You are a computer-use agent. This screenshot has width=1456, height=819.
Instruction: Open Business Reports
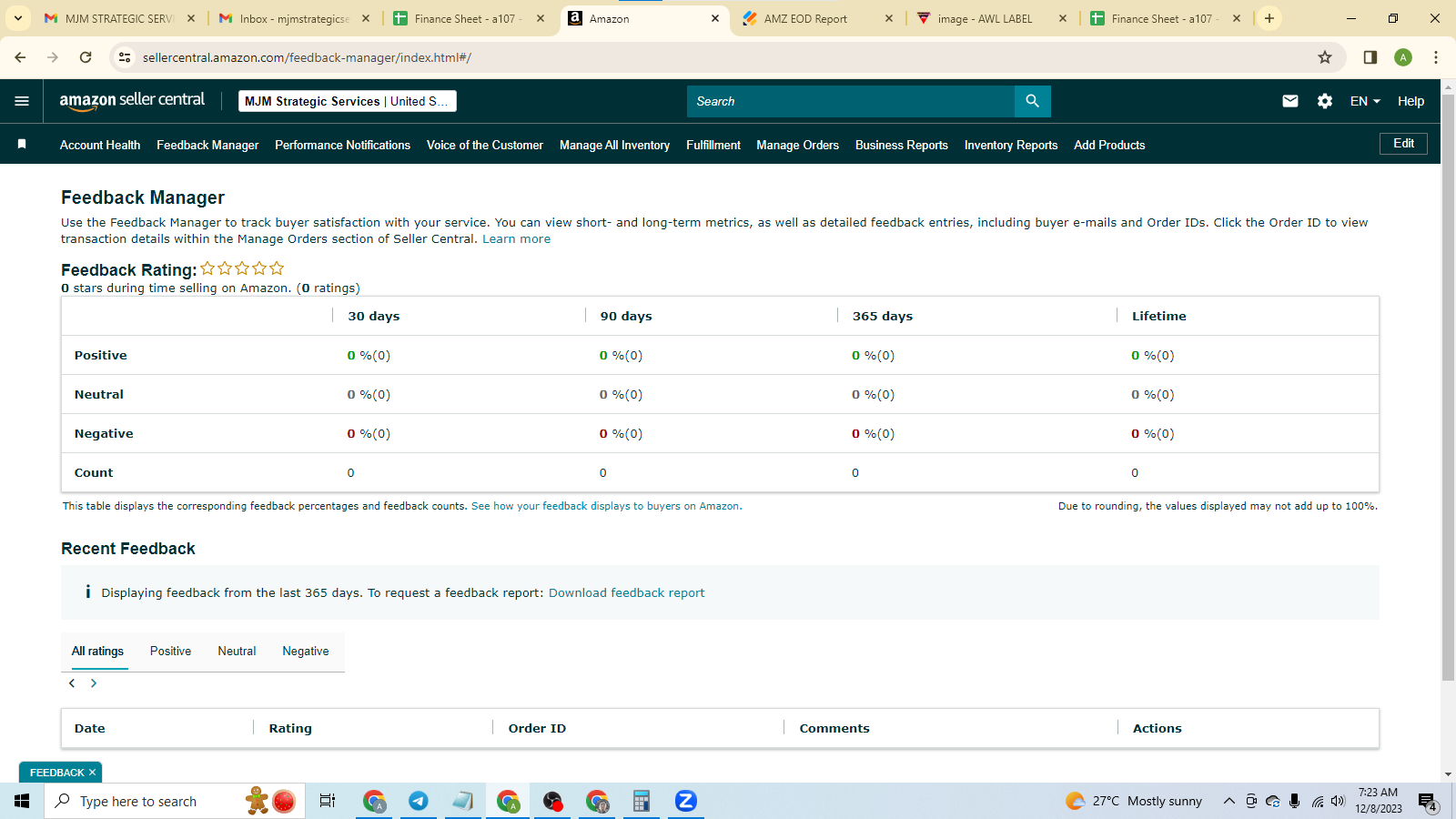tap(902, 145)
